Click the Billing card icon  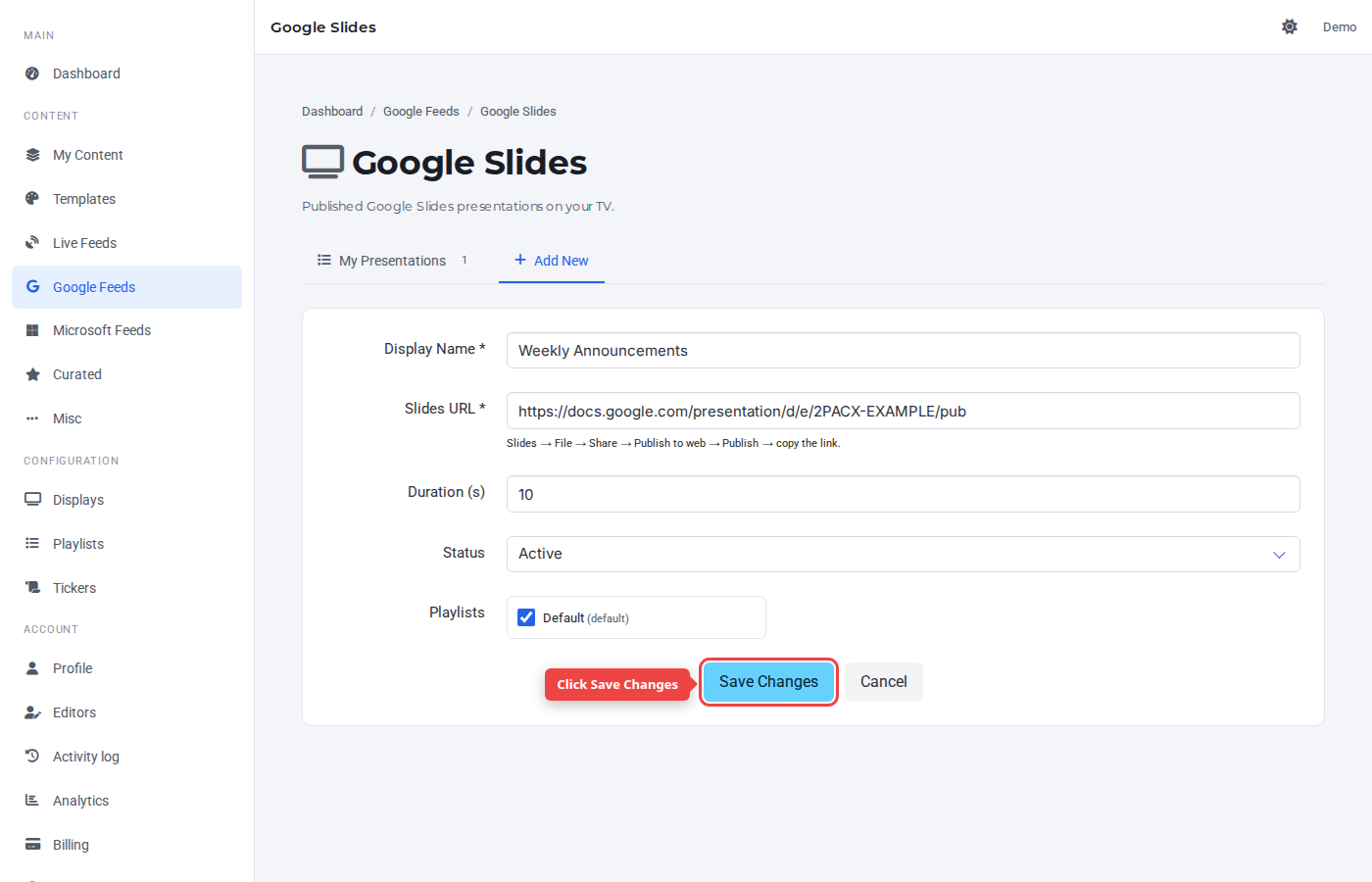(x=32, y=845)
